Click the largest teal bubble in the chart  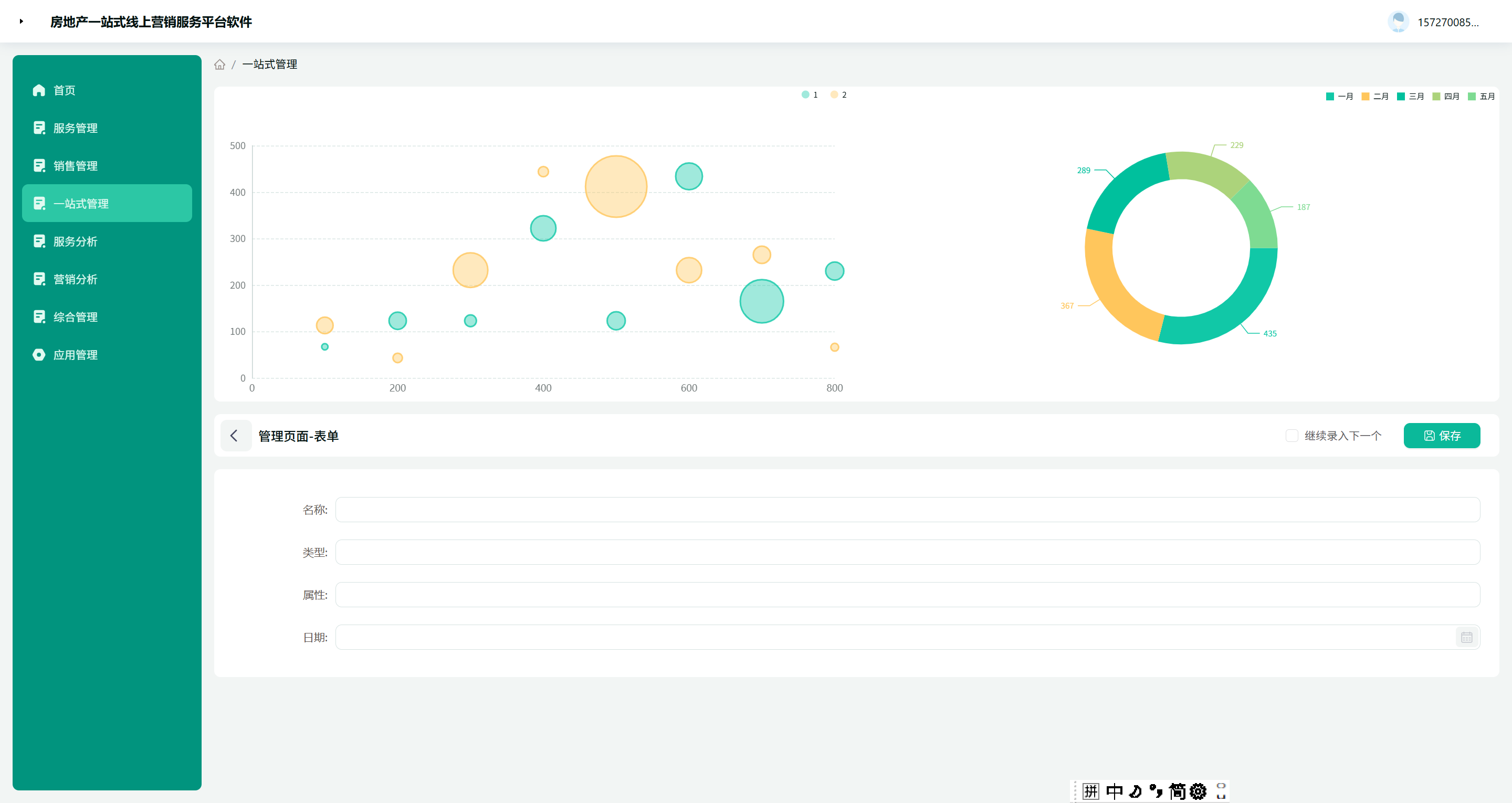(761, 301)
